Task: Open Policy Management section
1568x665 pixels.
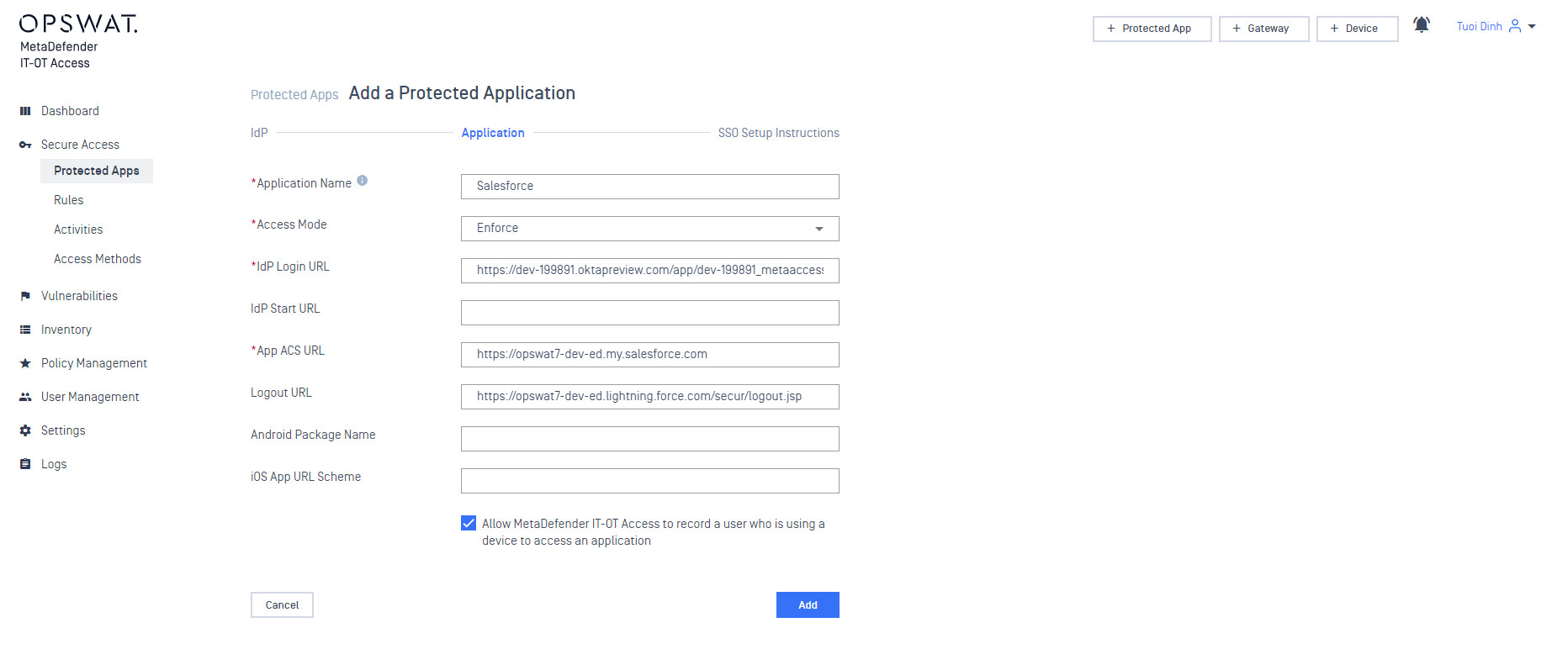Action: click(94, 363)
